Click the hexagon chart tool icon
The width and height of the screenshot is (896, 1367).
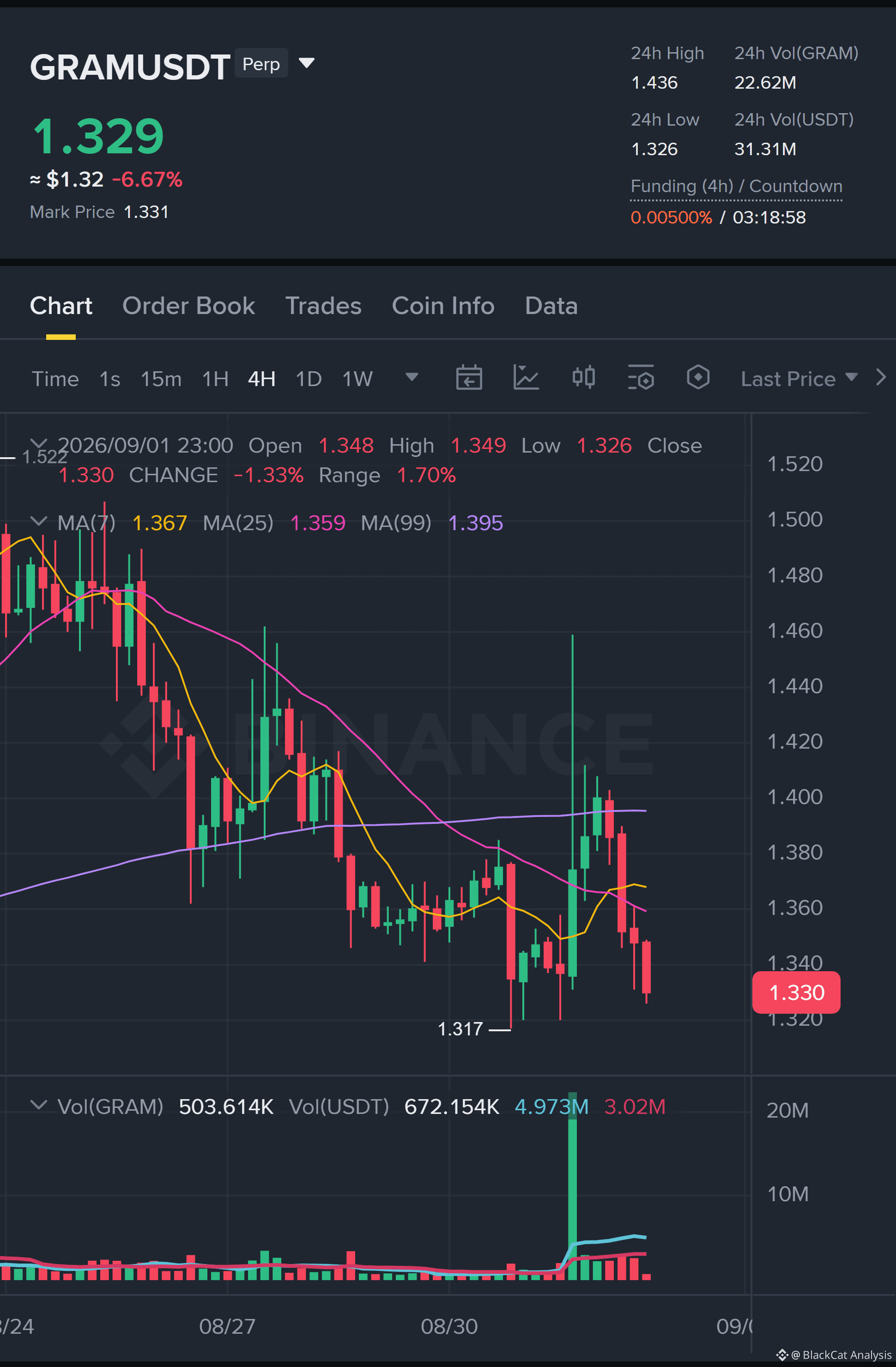[x=698, y=377]
